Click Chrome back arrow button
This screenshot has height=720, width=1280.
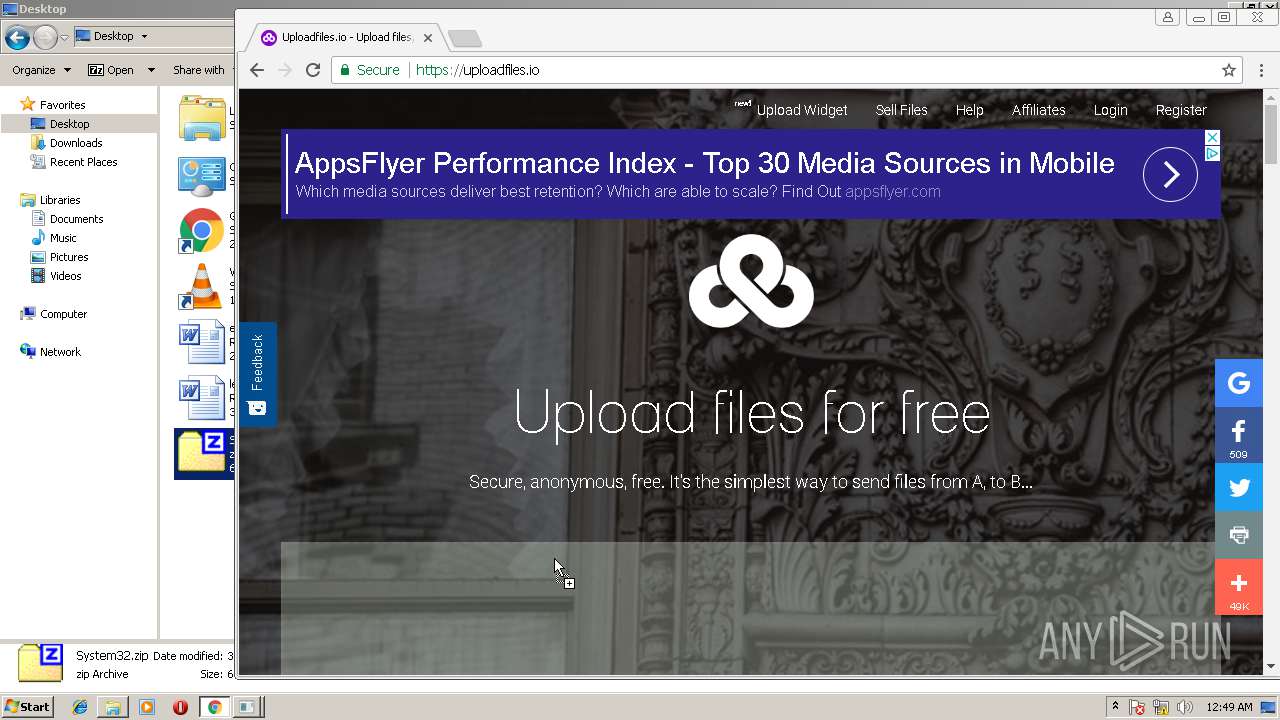coord(257,70)
